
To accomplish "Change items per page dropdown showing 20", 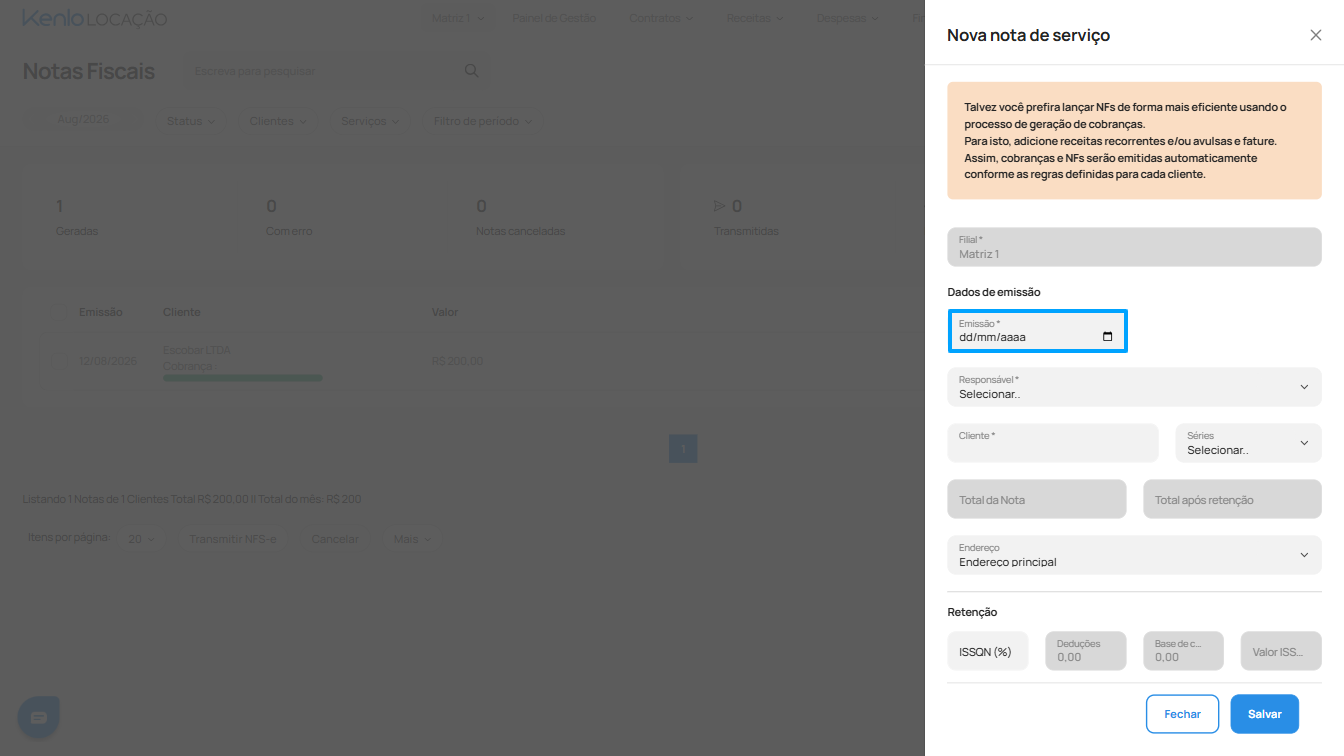I will pyautogui.click(x=142, y=539).
